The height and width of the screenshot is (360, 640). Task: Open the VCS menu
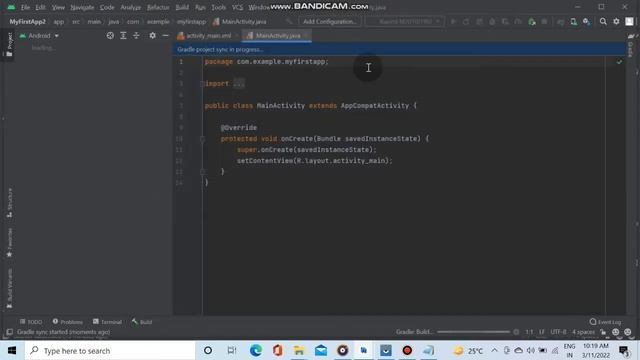(x=237, y=7)
